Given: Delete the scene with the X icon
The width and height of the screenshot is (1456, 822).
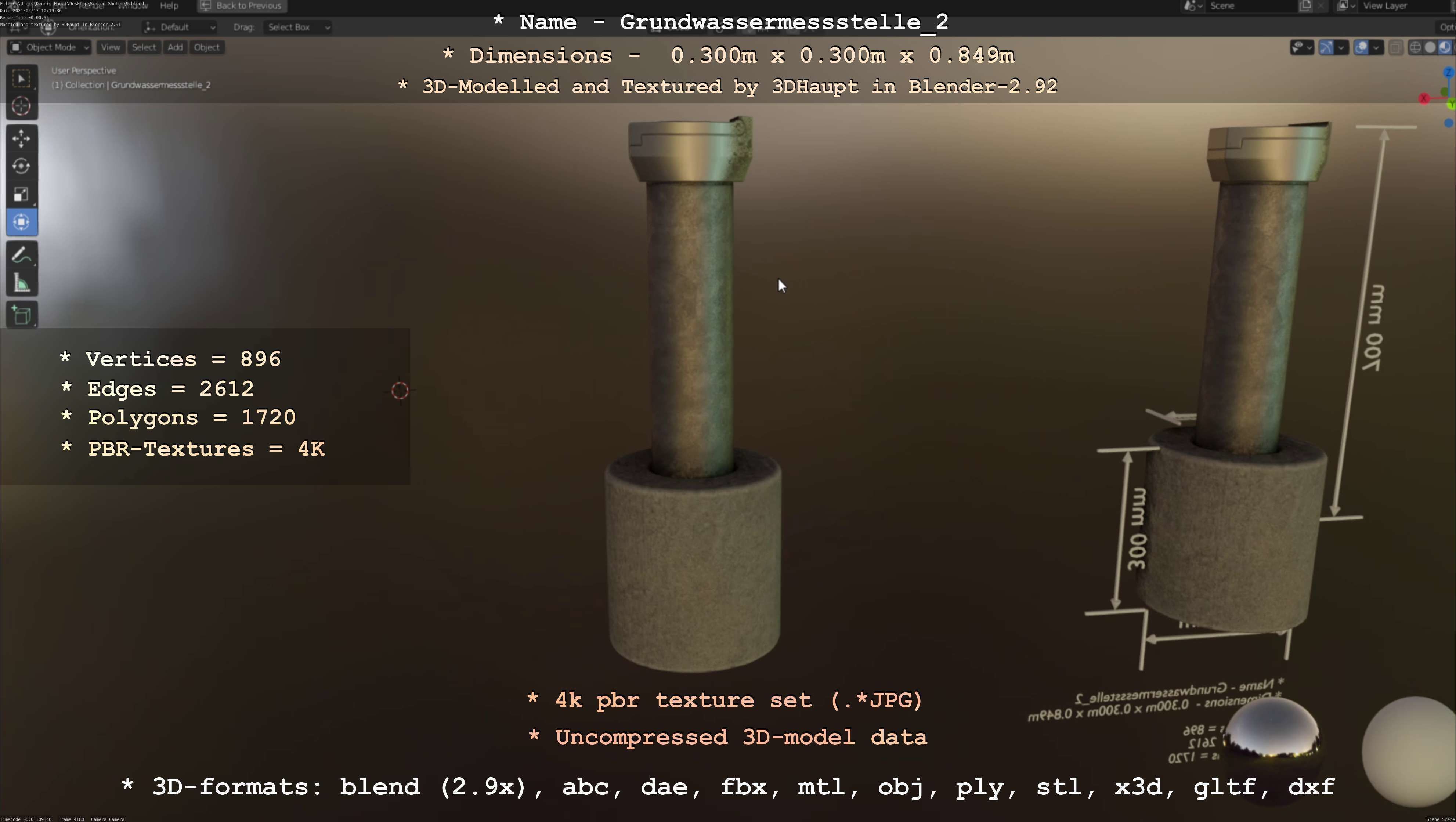Looking at the screenshot, I should (x=1320, y=6).
